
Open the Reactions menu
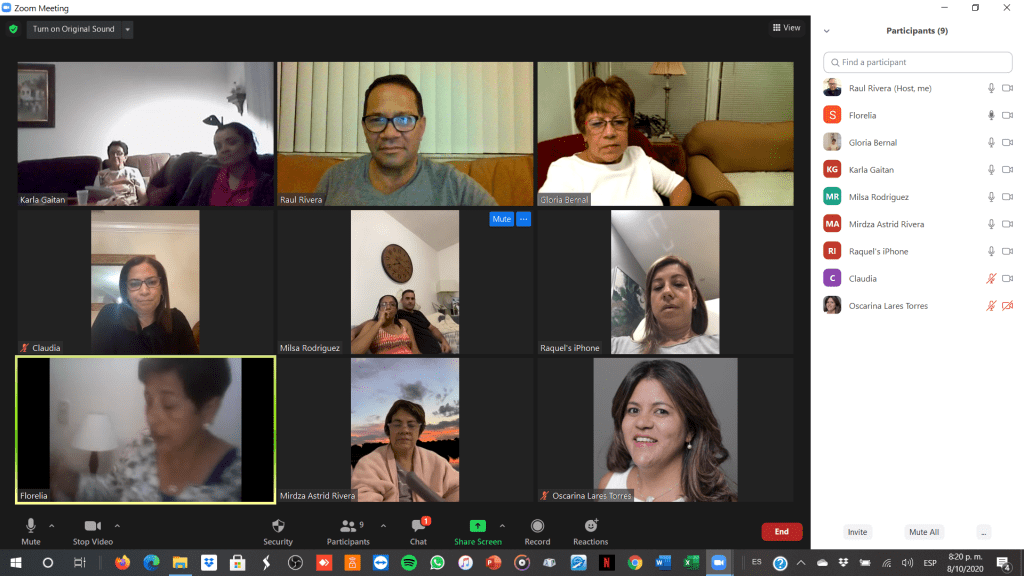click(590, 526)
